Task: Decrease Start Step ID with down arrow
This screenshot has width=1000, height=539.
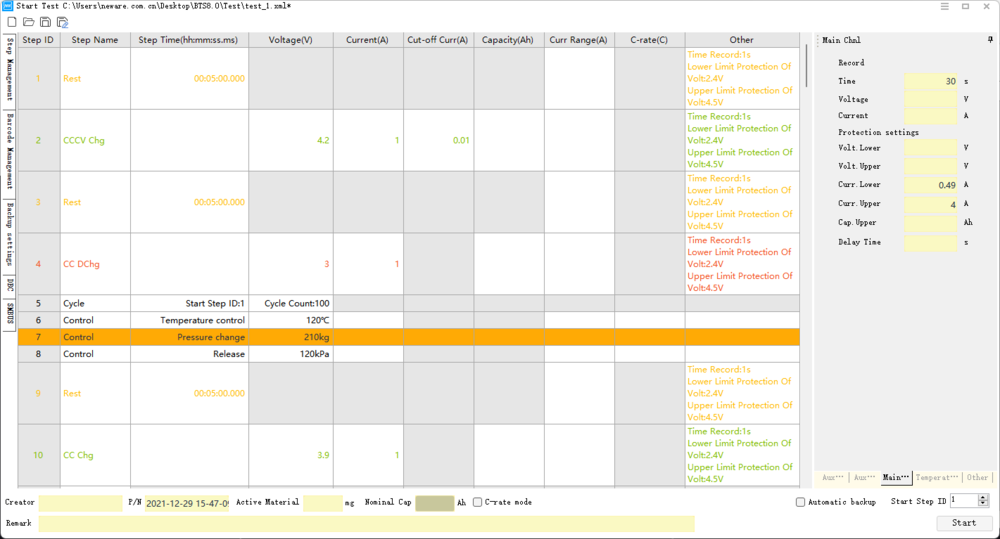Action: (983, 504)
